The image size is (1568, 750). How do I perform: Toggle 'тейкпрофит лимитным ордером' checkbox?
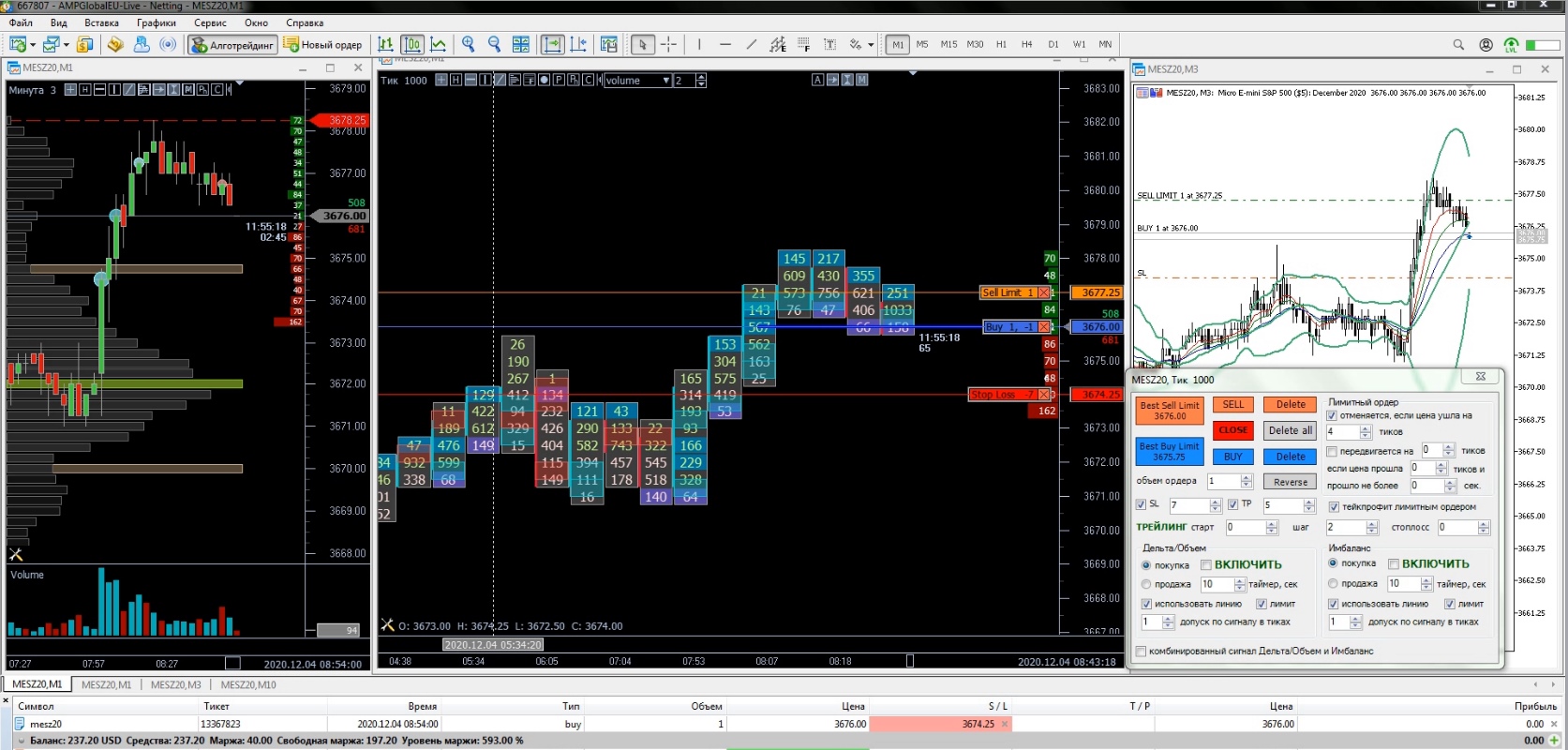coord(1334,507)
